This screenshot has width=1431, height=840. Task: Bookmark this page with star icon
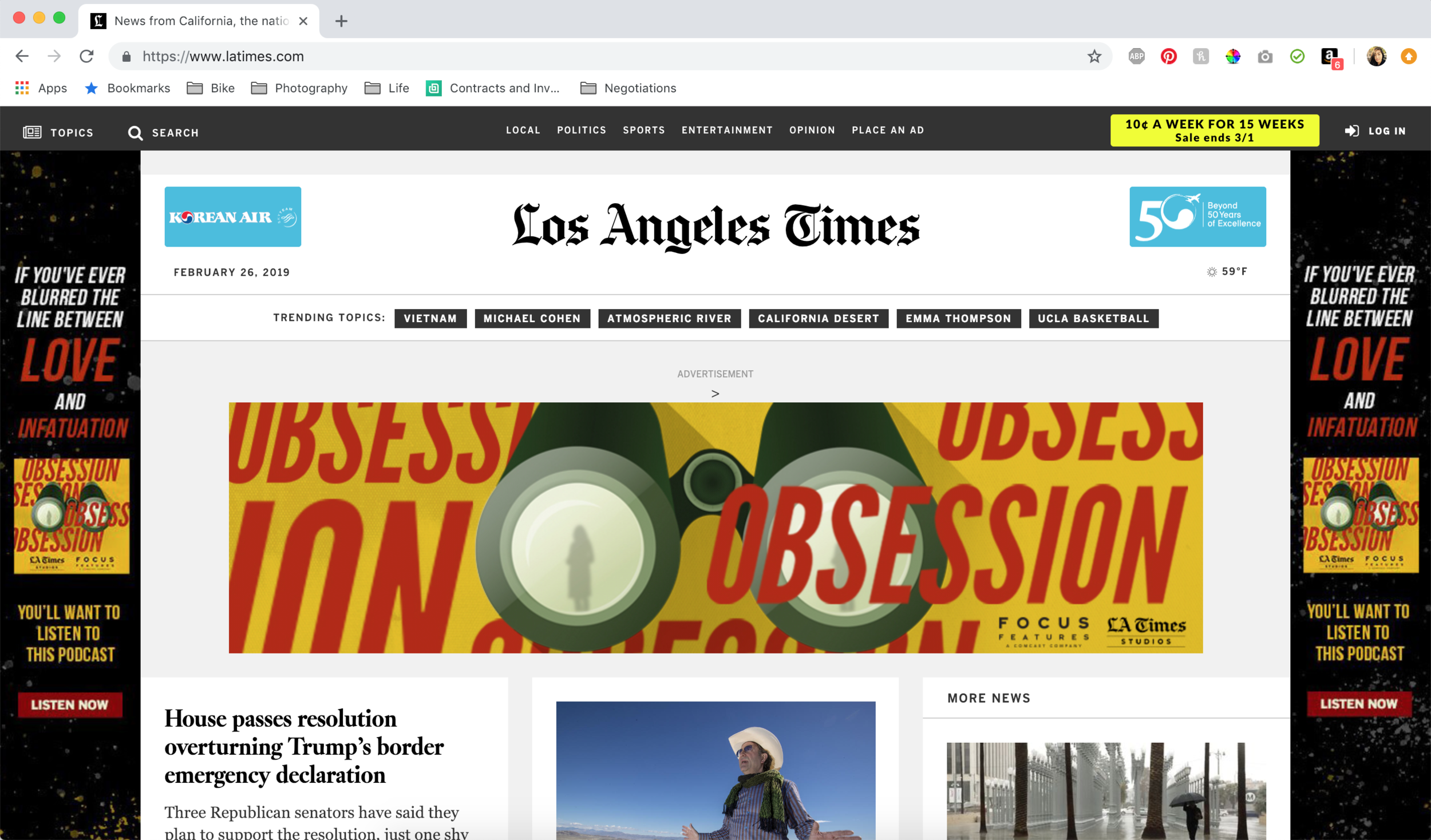coord(1094,56)
